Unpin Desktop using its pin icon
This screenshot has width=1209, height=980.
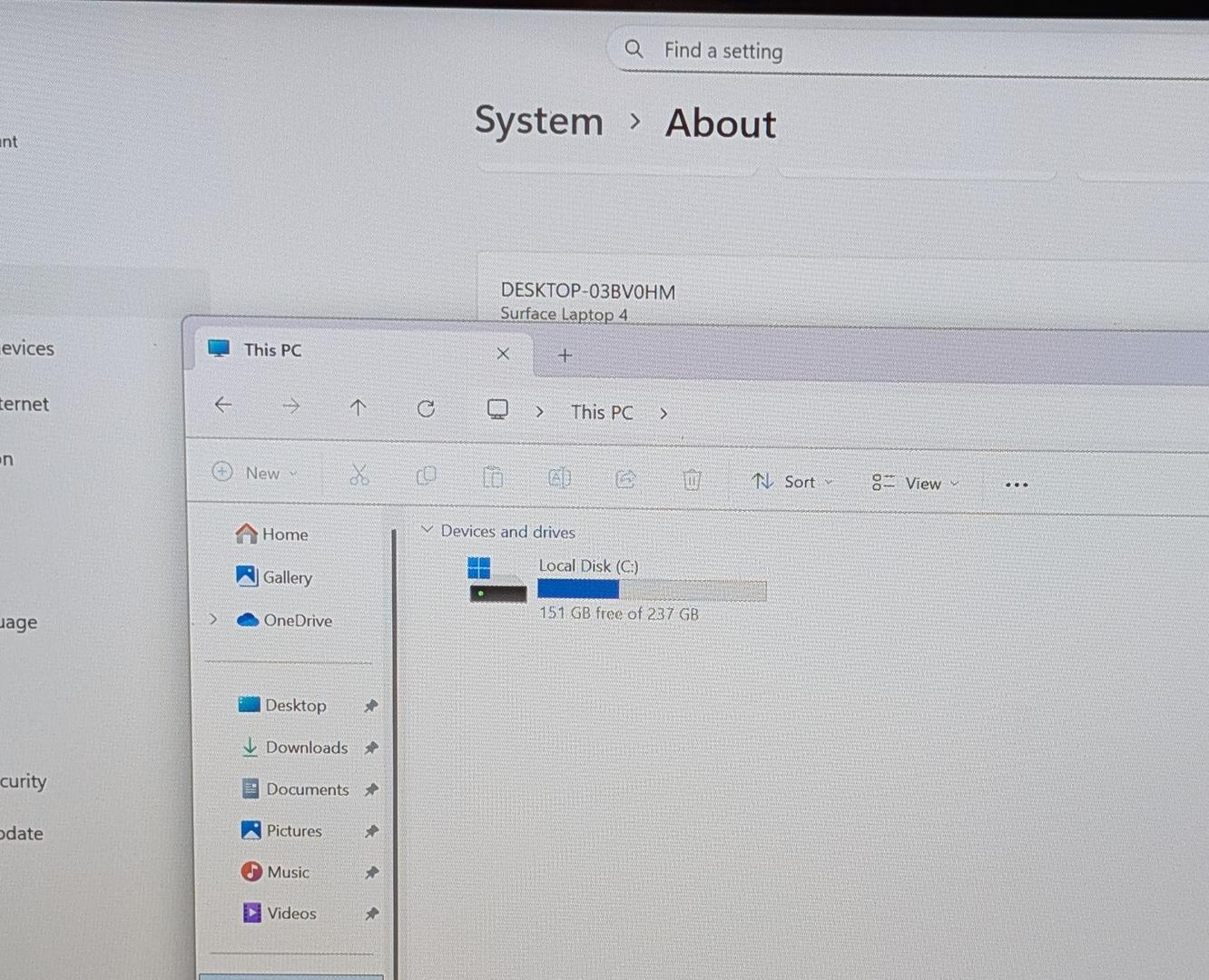pos(371,706)
